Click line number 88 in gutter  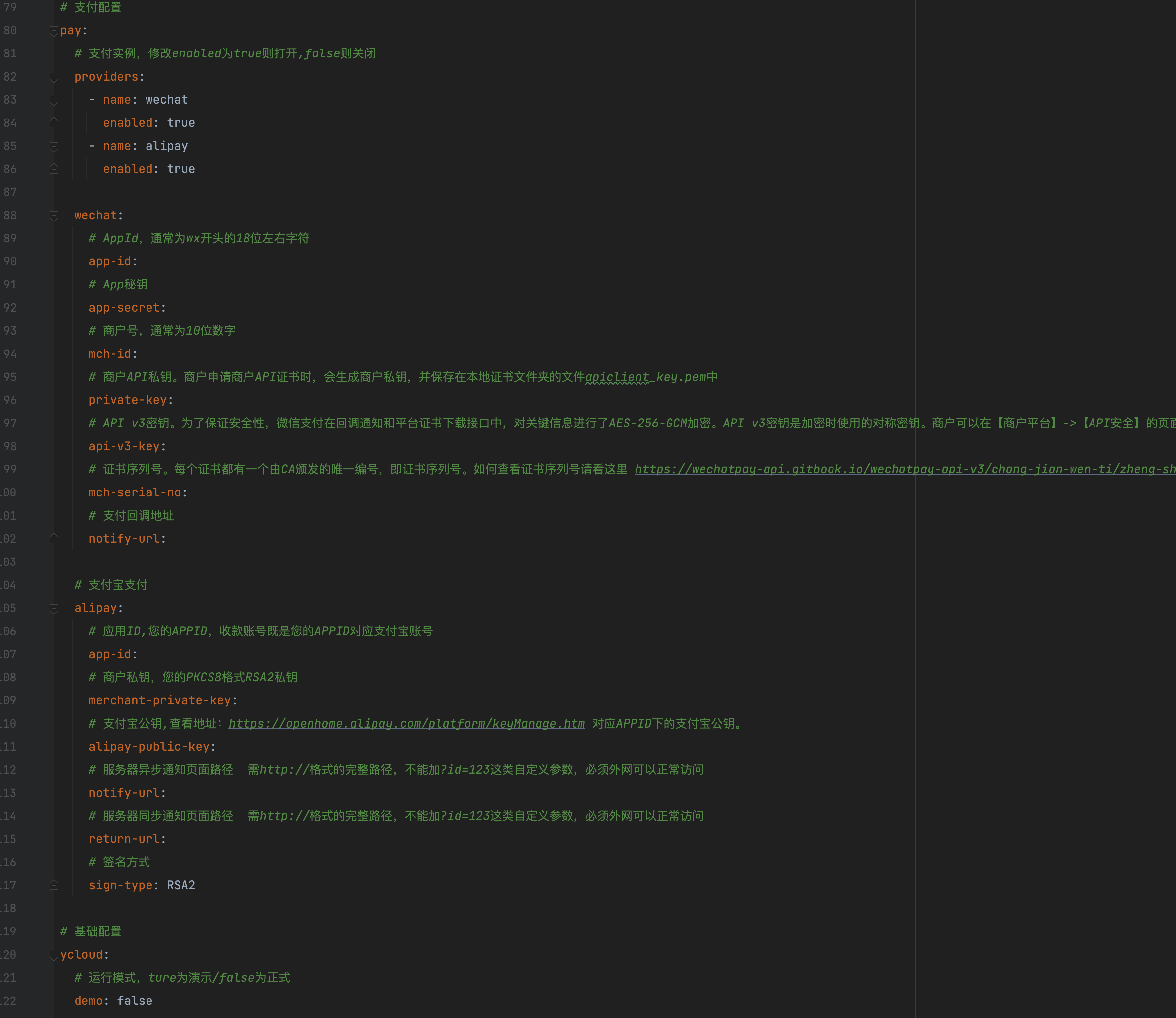click(x=10, y=215)
